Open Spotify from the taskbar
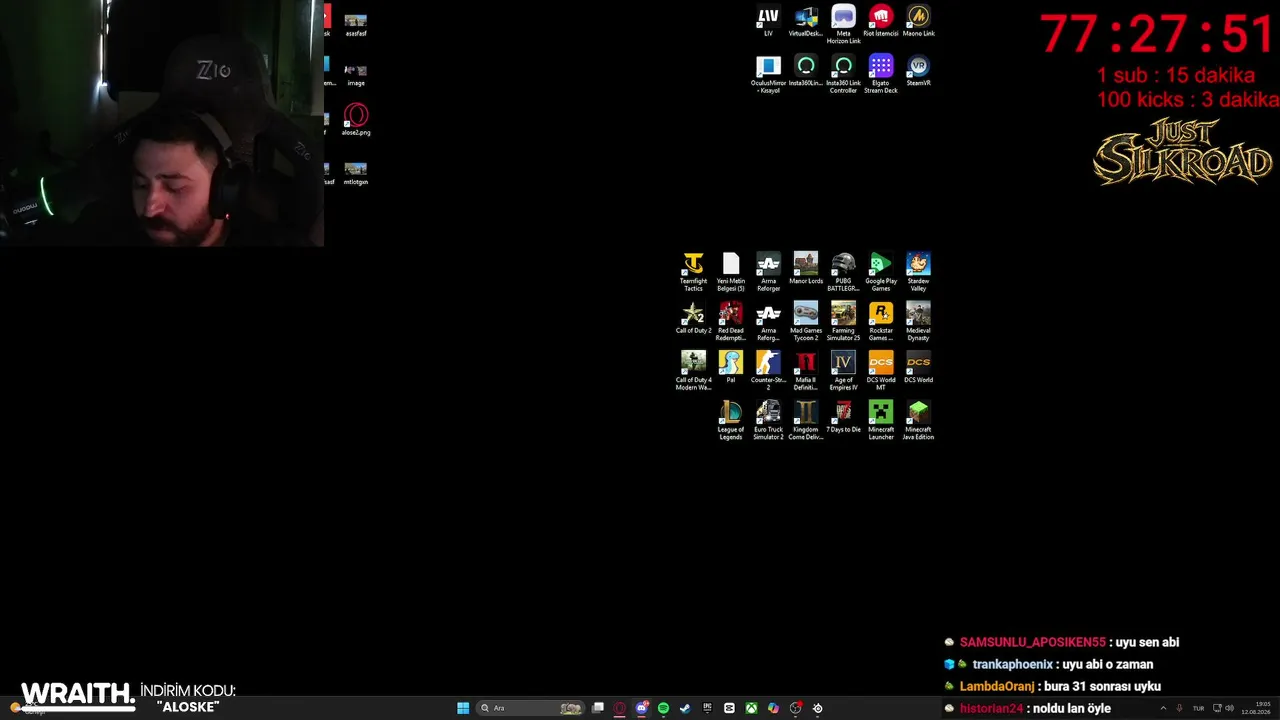 pos(663,708)
